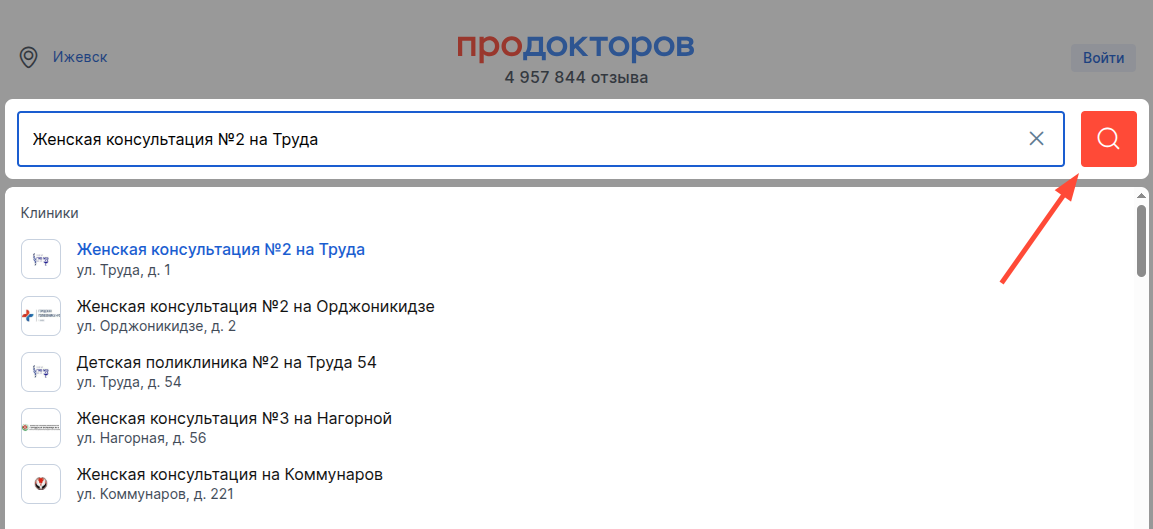Click the location pin icon next to Ижевск
The width and height of the screenshot is (1153, 529).
(x=29, y=57)
